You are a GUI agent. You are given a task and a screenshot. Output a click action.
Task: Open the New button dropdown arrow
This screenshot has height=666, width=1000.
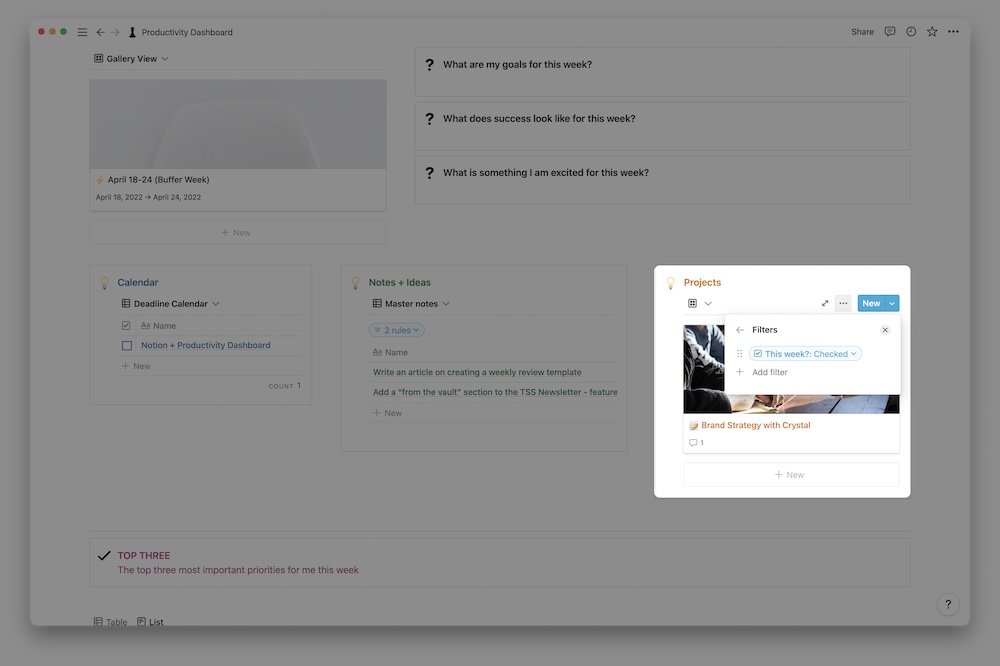(892, 304)
